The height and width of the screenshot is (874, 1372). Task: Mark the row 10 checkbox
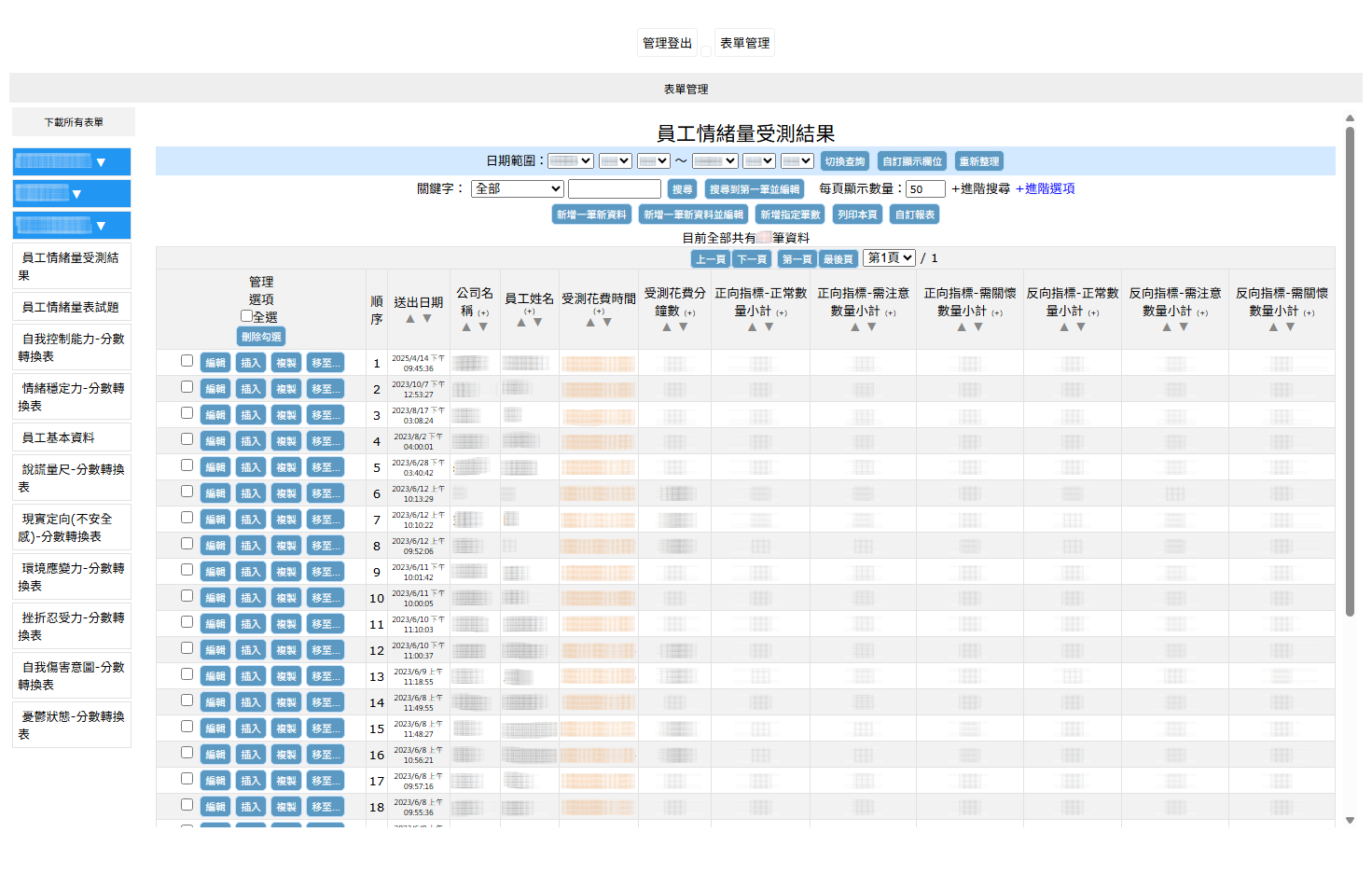[x=187, y=596]
